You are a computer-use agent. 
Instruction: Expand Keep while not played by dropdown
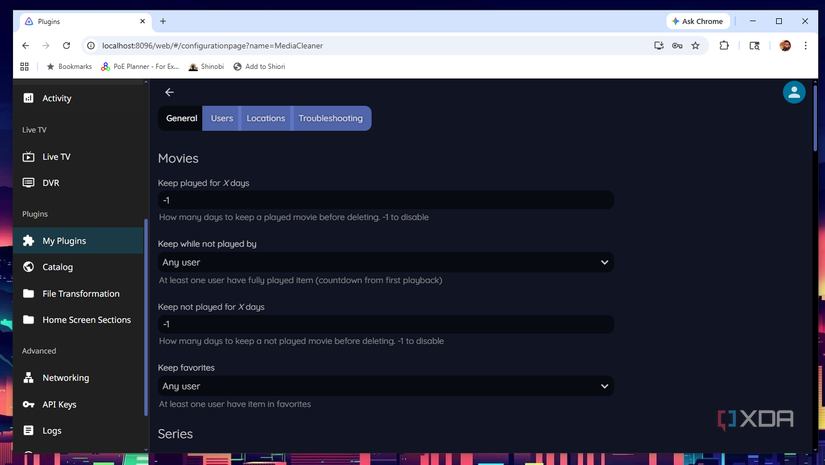386,262
